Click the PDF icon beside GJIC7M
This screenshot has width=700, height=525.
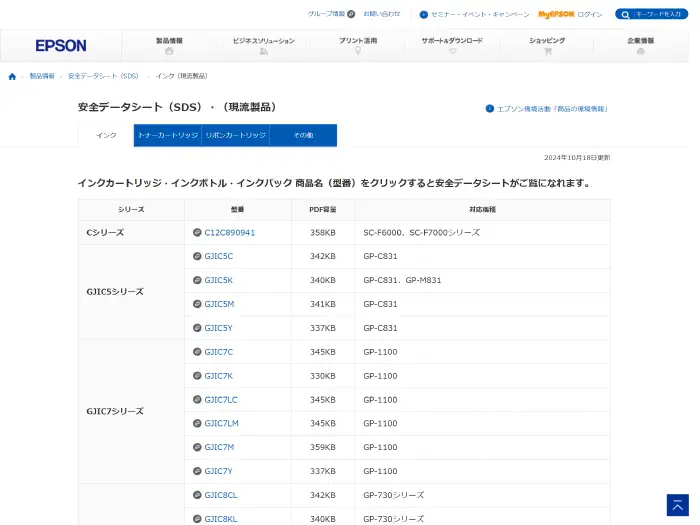point(197,447)
